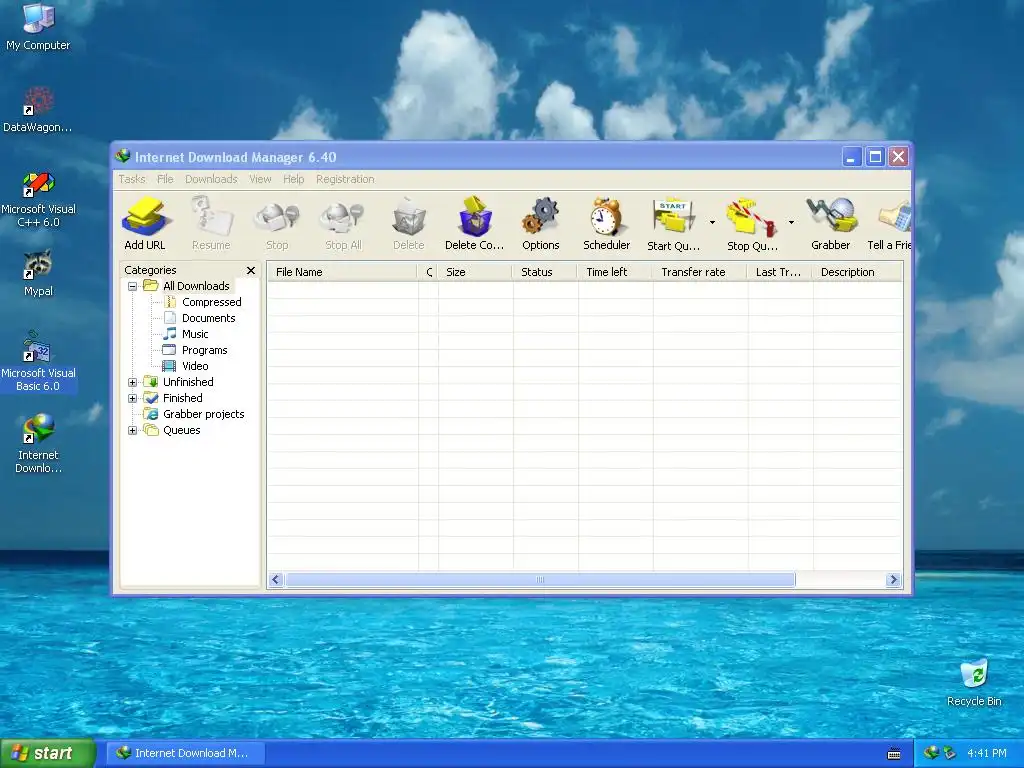The height and width of the screenshot is (768, 1024).
Task: Click the keyboard icon on taskbar
Action: click(x=894, y=754)
